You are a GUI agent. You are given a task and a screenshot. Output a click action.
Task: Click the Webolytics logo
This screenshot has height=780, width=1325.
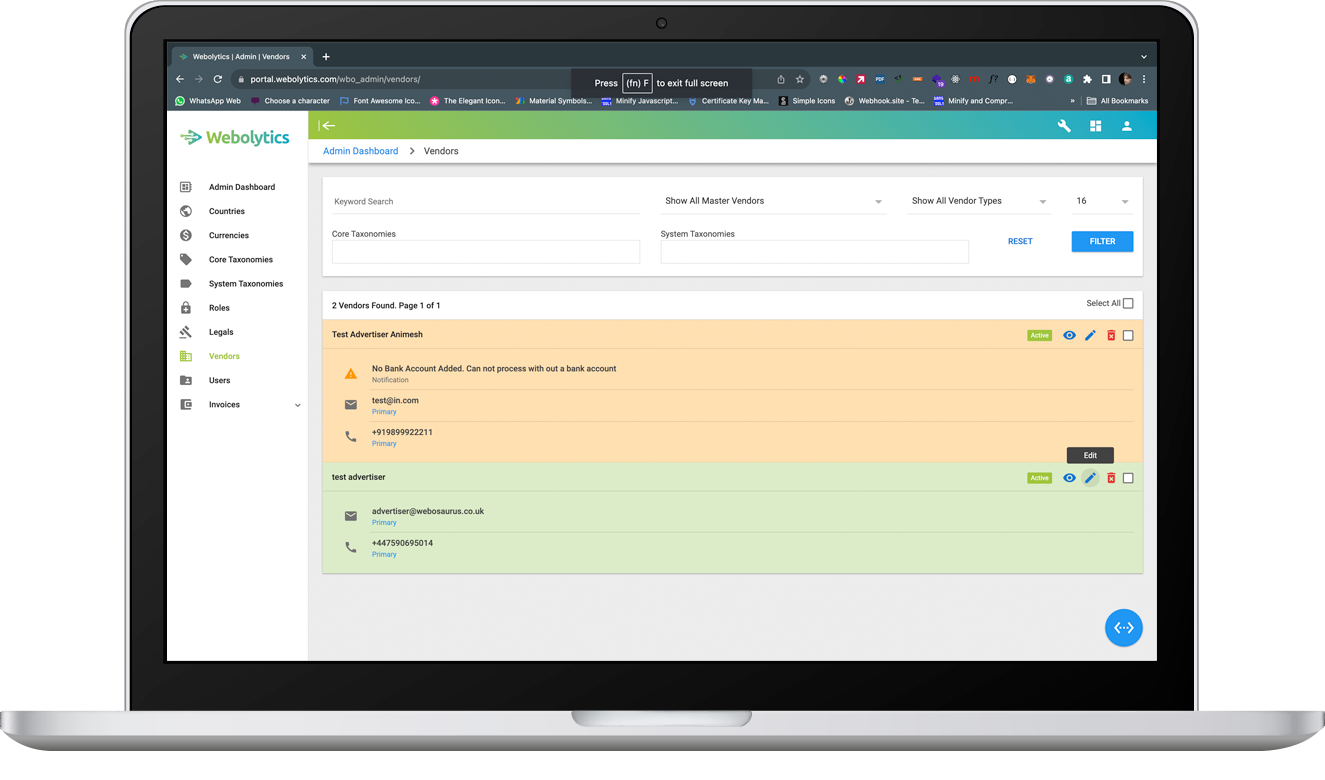pyautogui.click(x=234, y=137)
